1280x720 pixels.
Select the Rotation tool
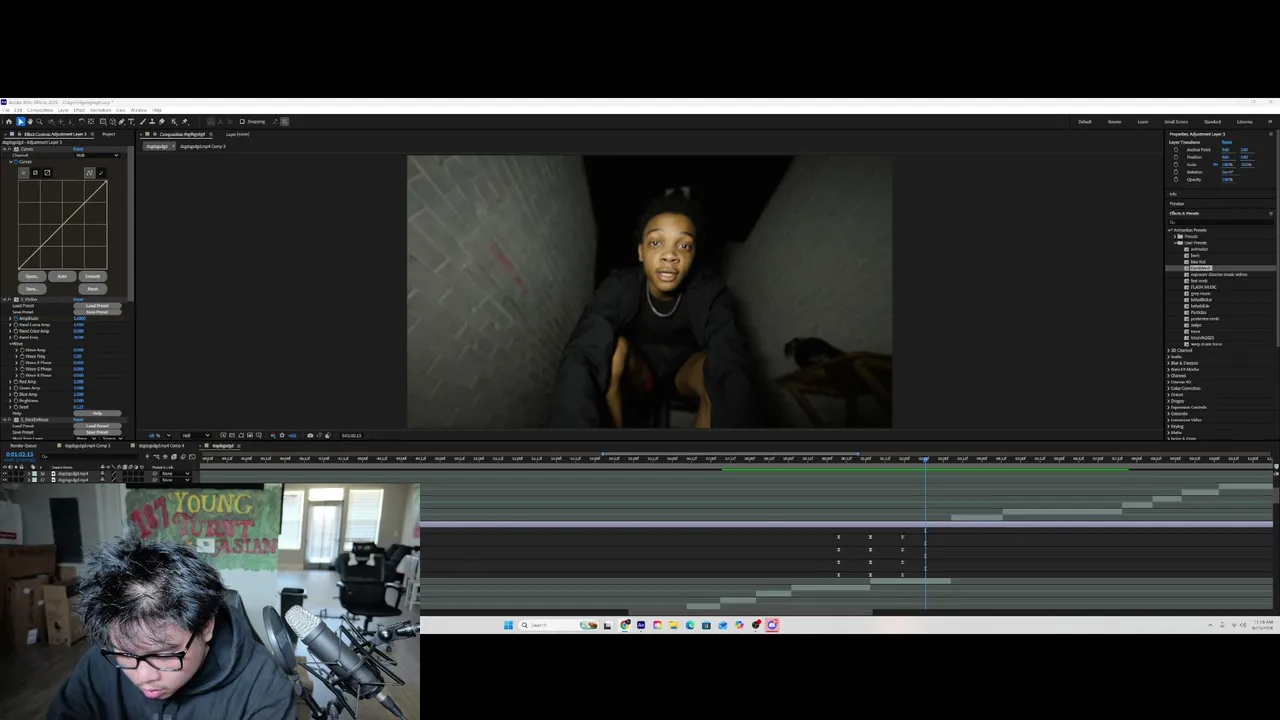coord(81,122)
